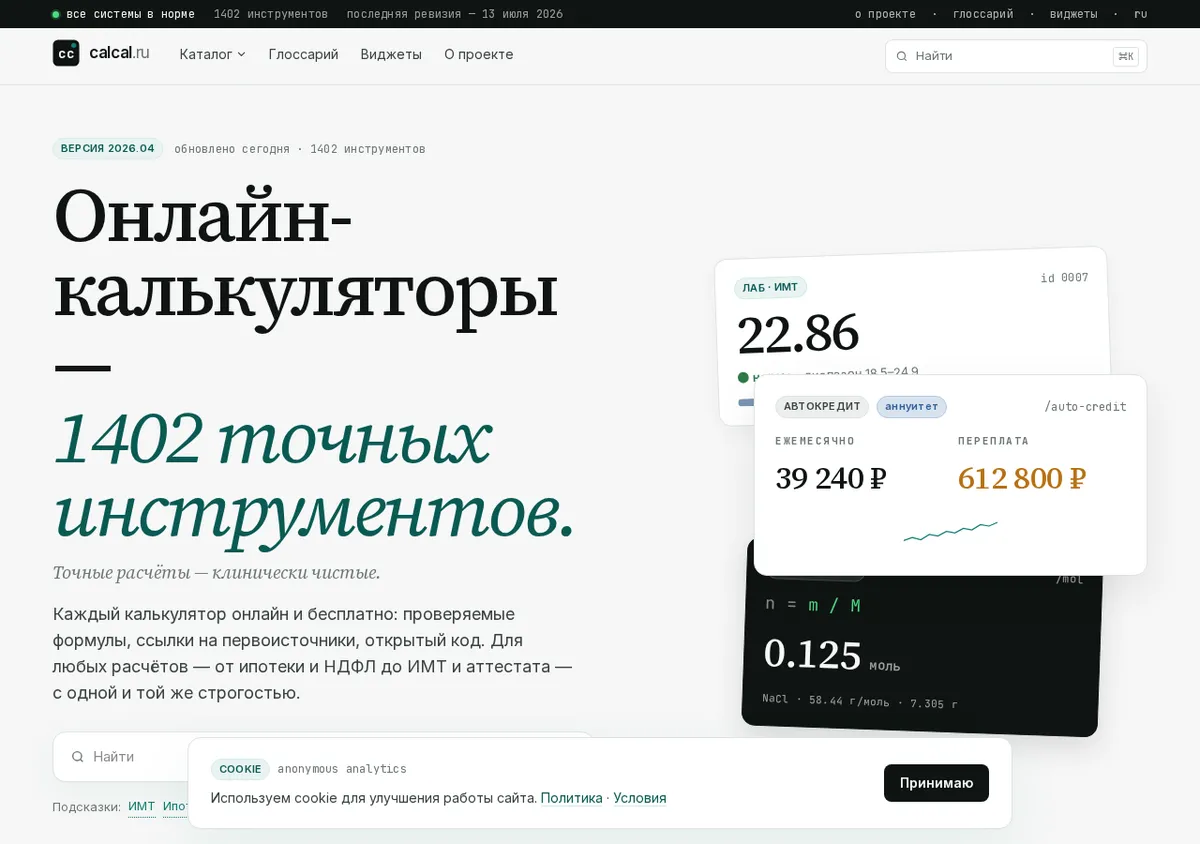Click the ИМТ suggestion link
Viewport: 1200px width, 844px height.
pos(142,807)
